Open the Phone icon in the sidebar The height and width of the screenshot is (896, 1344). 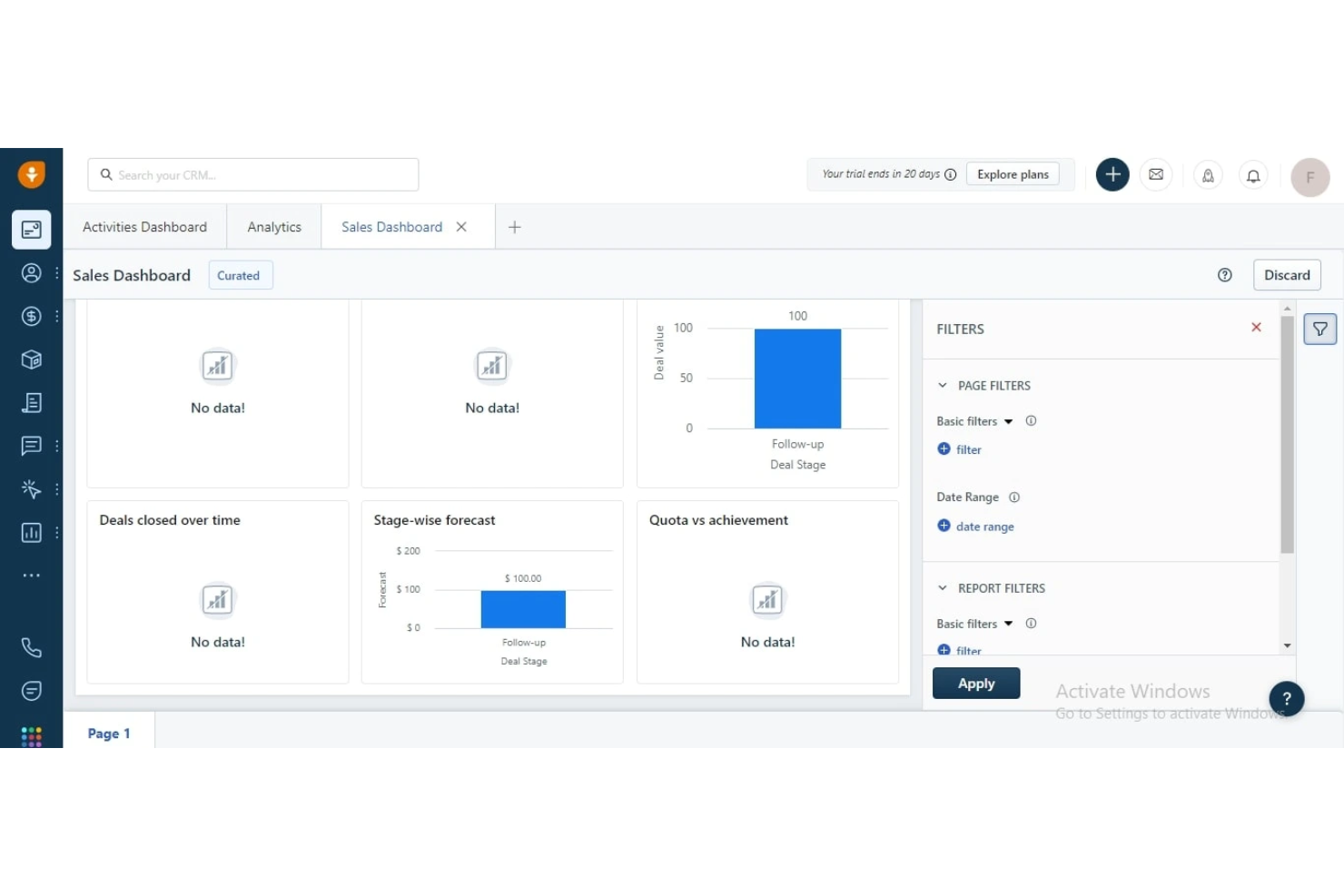click(x=32, y=647)
